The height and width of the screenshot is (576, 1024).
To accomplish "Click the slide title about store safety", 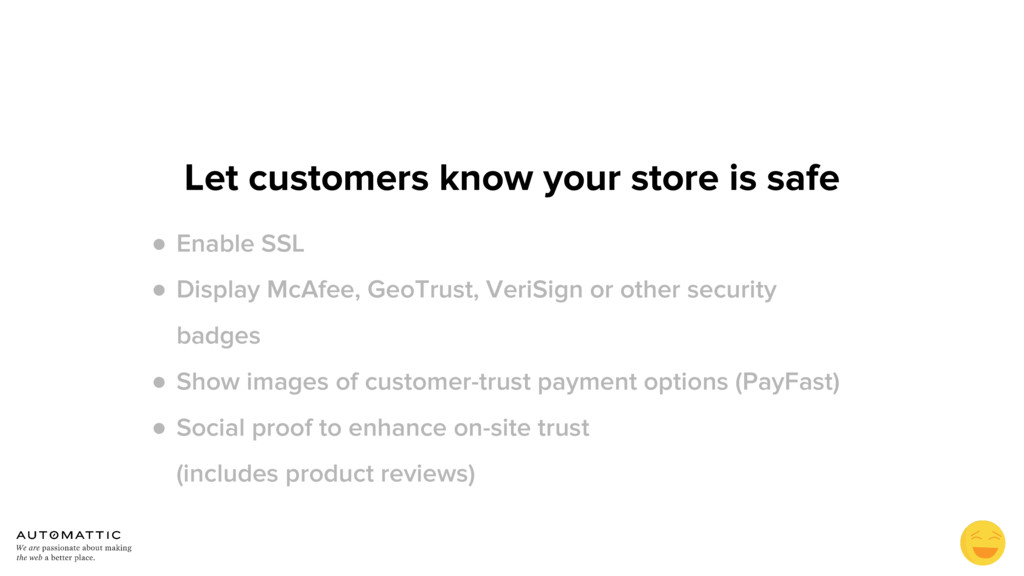I will pyautogui.click(x=511, y=178).
